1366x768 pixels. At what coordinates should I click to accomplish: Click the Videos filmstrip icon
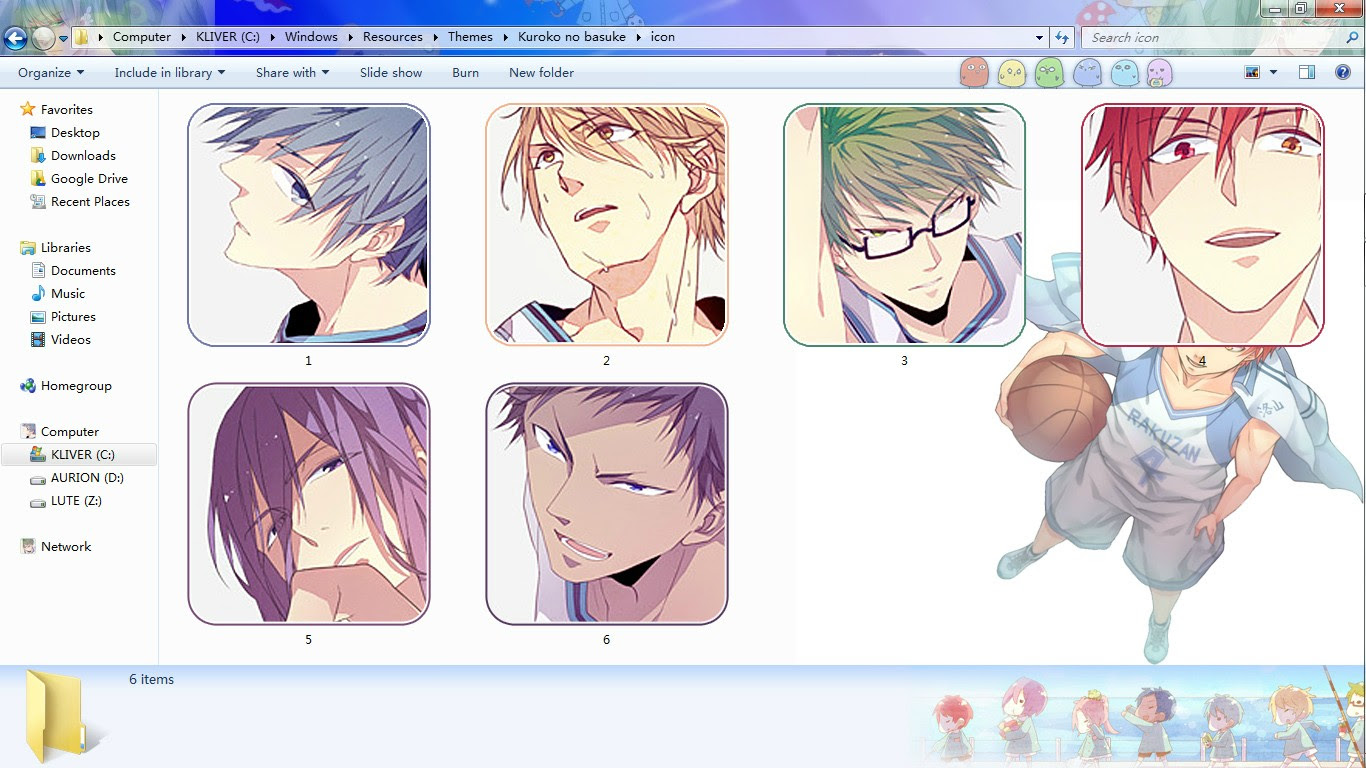point(38,339)
